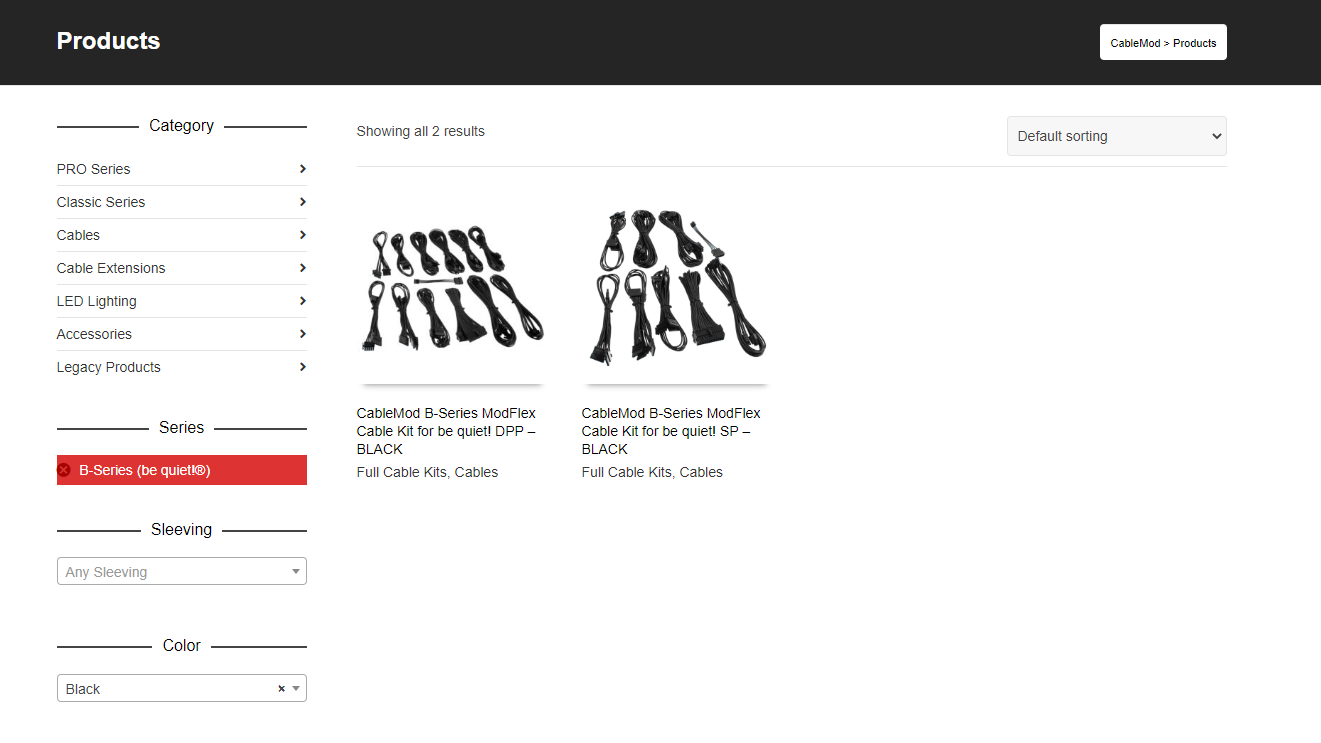Click the 'Showing all 2 results' text
Viewport: 1321px width, 743px height.
421,131
